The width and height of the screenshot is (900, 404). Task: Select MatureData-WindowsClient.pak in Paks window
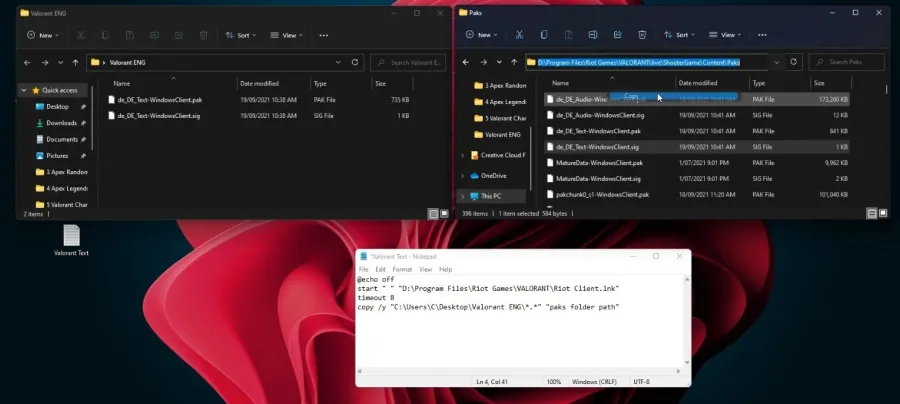(x=697, y=163)
